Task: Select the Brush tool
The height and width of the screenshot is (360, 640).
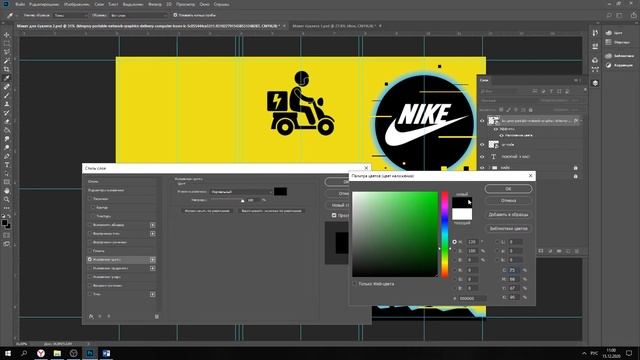Action: click(7, 95)
